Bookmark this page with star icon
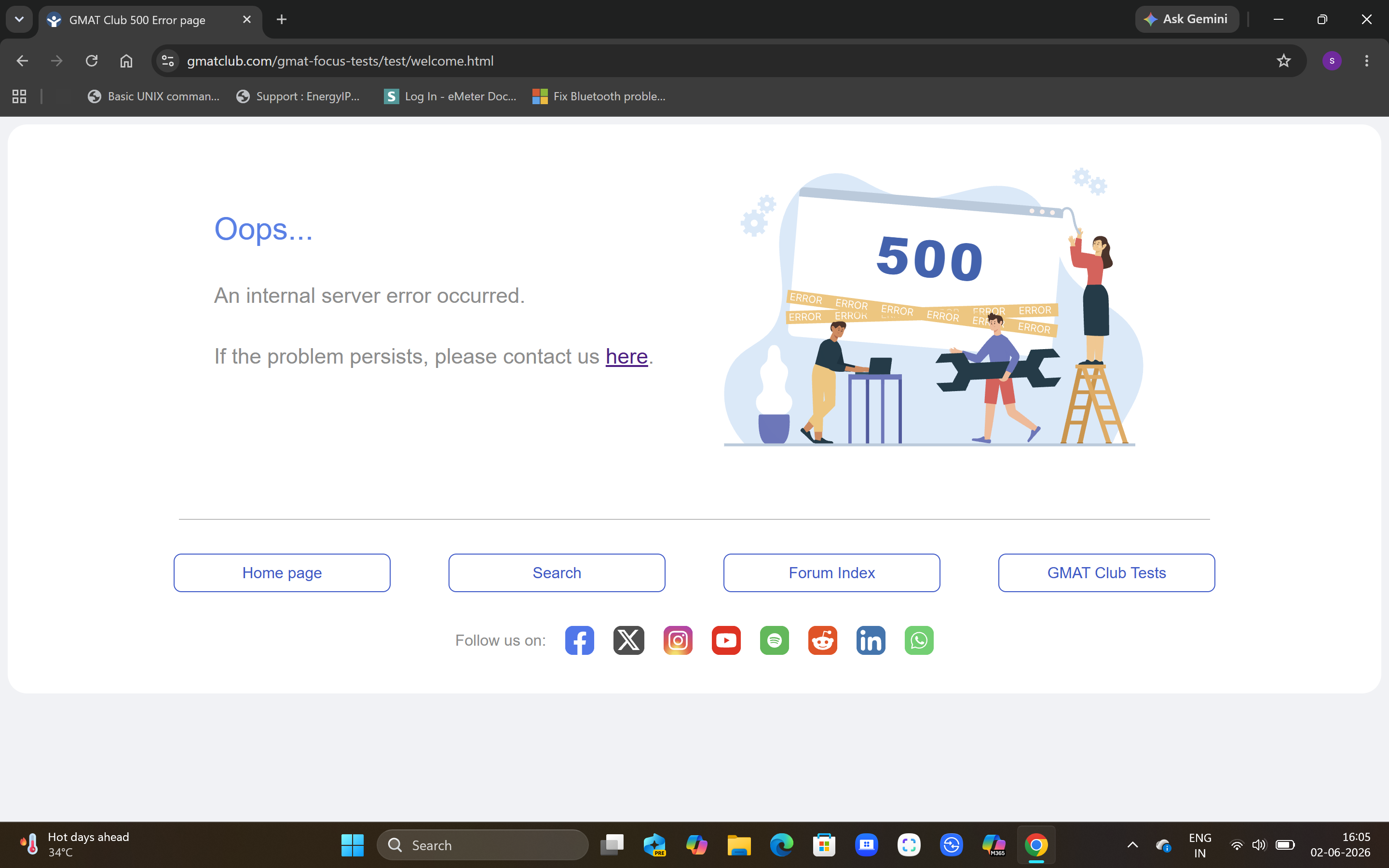 pos(1283,61)
